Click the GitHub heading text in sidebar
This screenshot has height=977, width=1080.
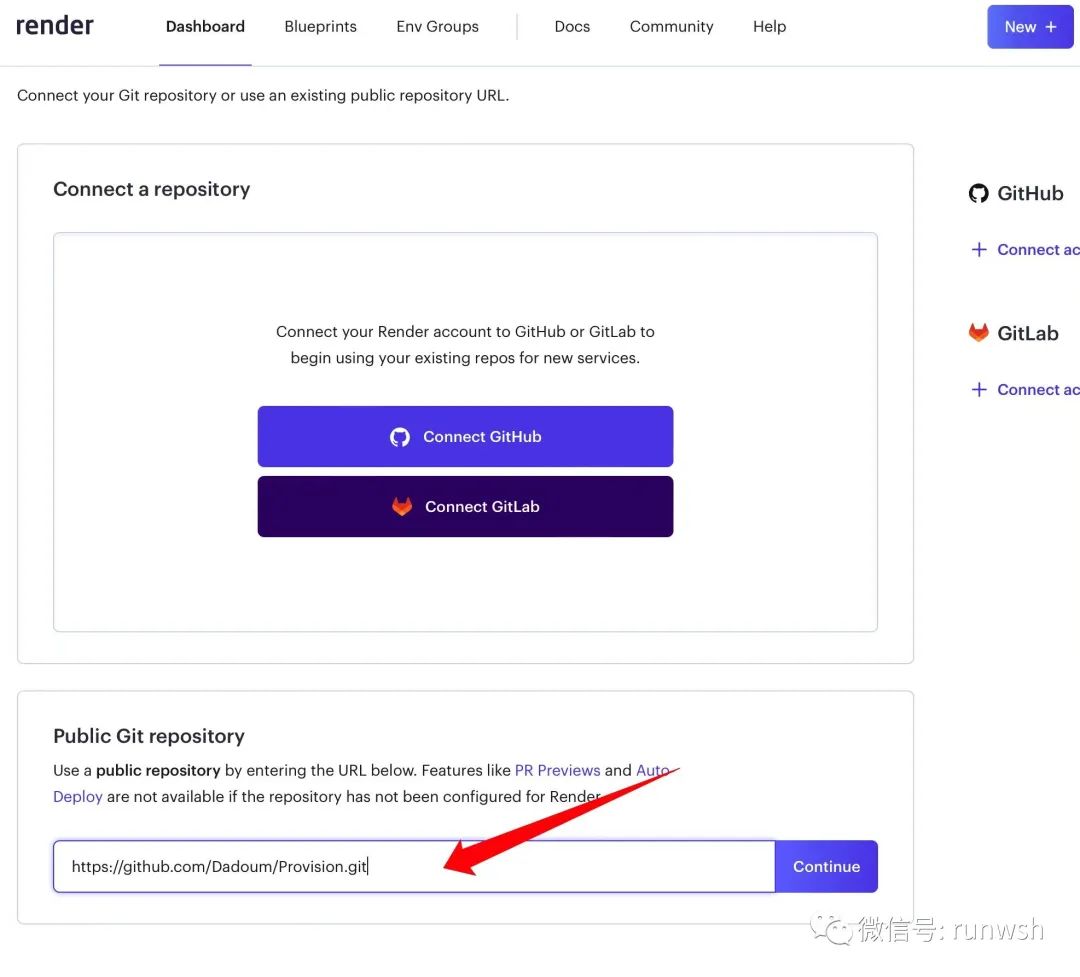(x=1030, y=194)
